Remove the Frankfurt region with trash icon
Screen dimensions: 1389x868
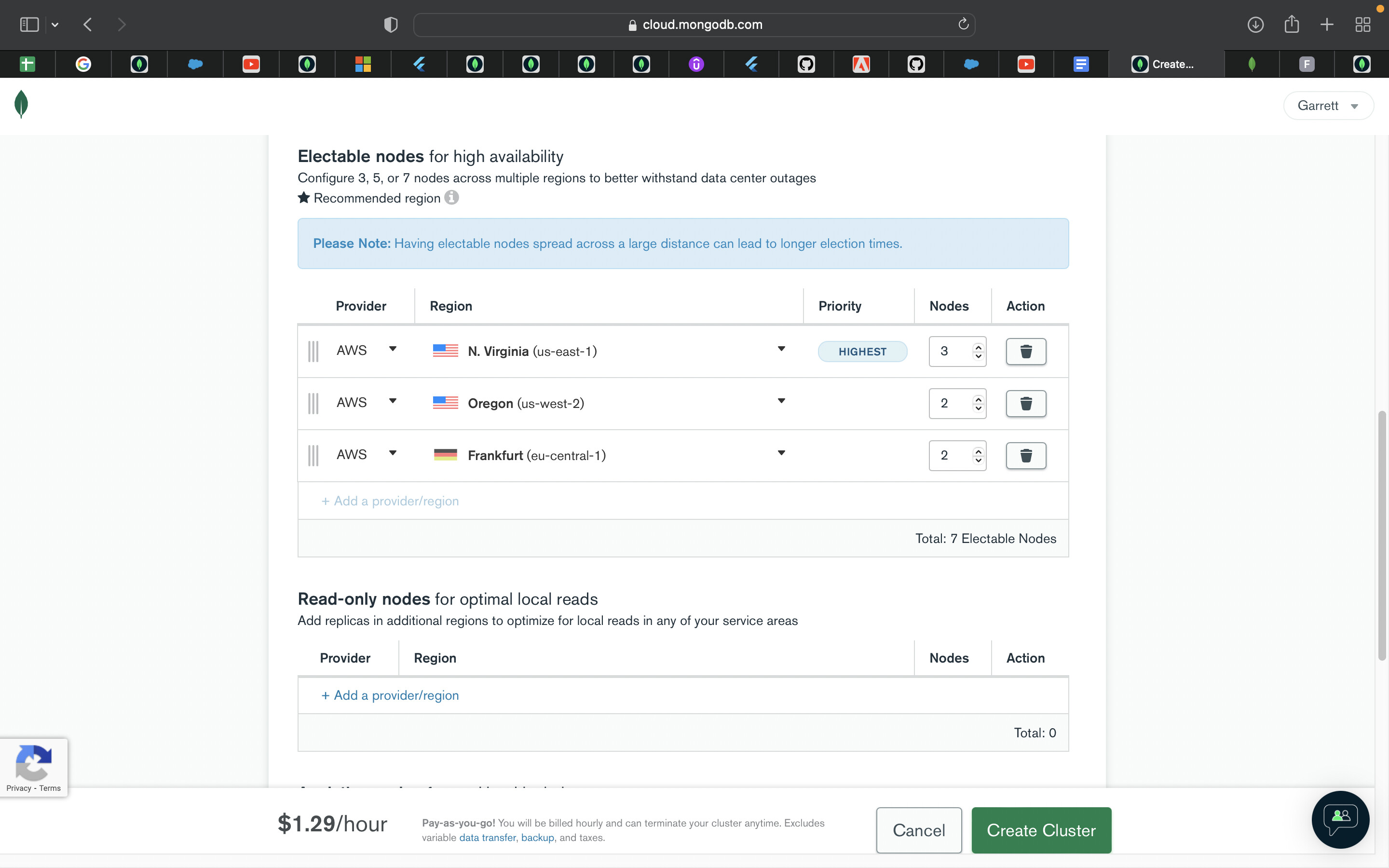pyautogui.click(x=1026, y=455)
